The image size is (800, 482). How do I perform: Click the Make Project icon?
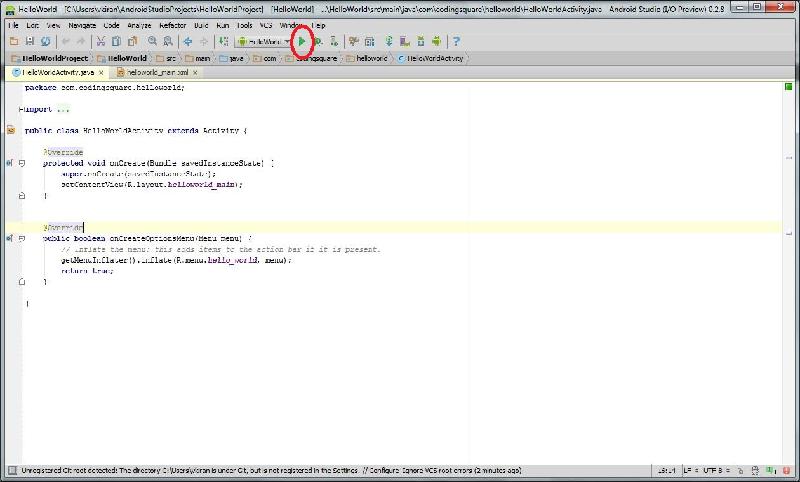click(x=223, y=41)
